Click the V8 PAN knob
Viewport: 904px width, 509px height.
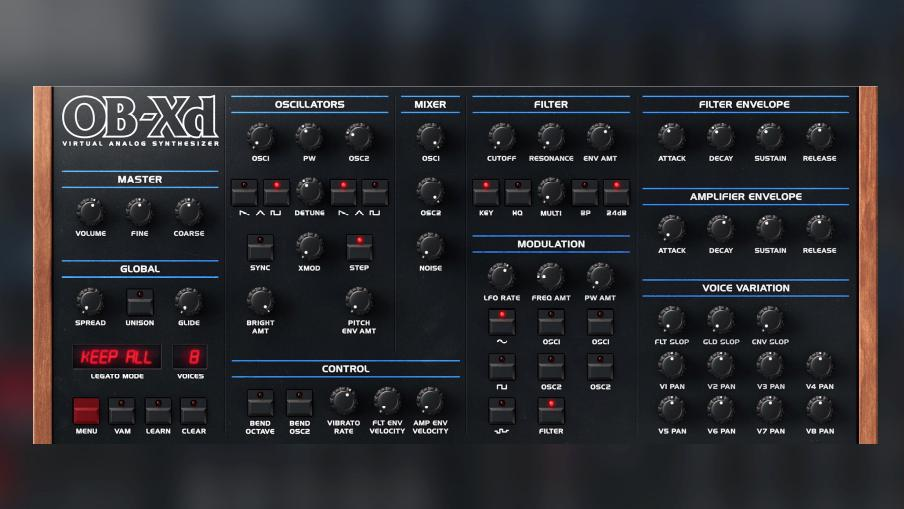tap(819, 409)
